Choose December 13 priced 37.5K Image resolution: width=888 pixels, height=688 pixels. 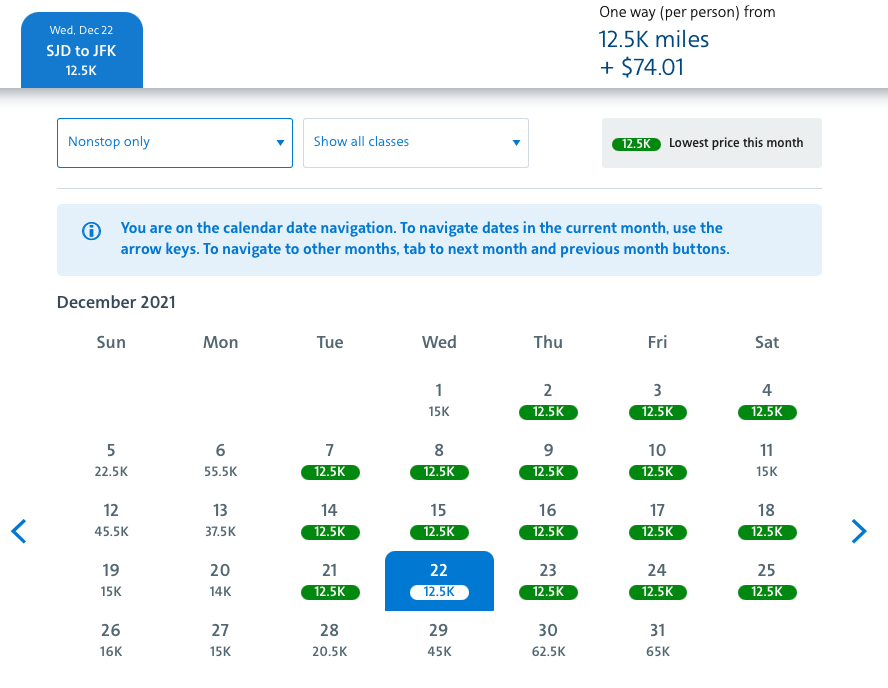[x=220, y=520]
